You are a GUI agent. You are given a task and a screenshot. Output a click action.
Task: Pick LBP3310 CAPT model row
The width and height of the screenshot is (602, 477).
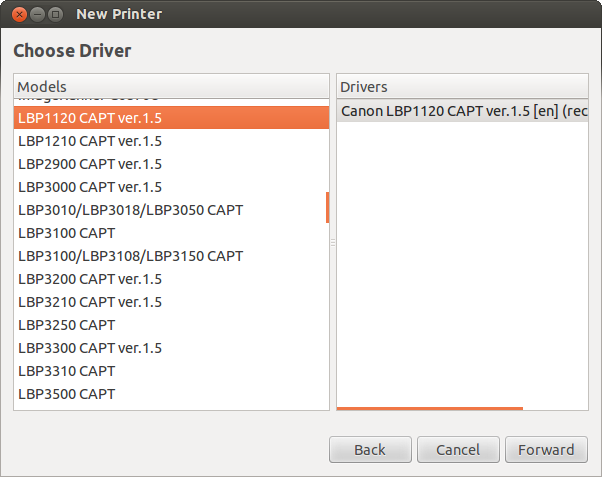pyautogui.click(x=171, y=371)
